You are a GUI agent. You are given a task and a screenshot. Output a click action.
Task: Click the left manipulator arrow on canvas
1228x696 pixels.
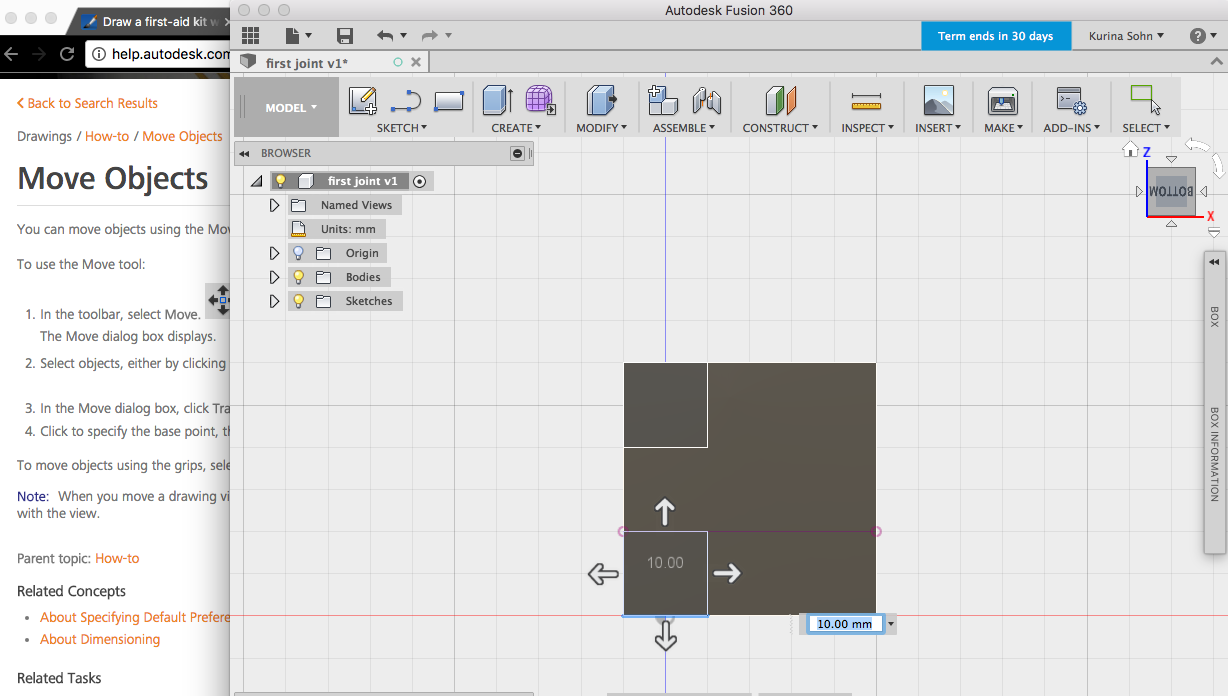[x=602, y=574]
